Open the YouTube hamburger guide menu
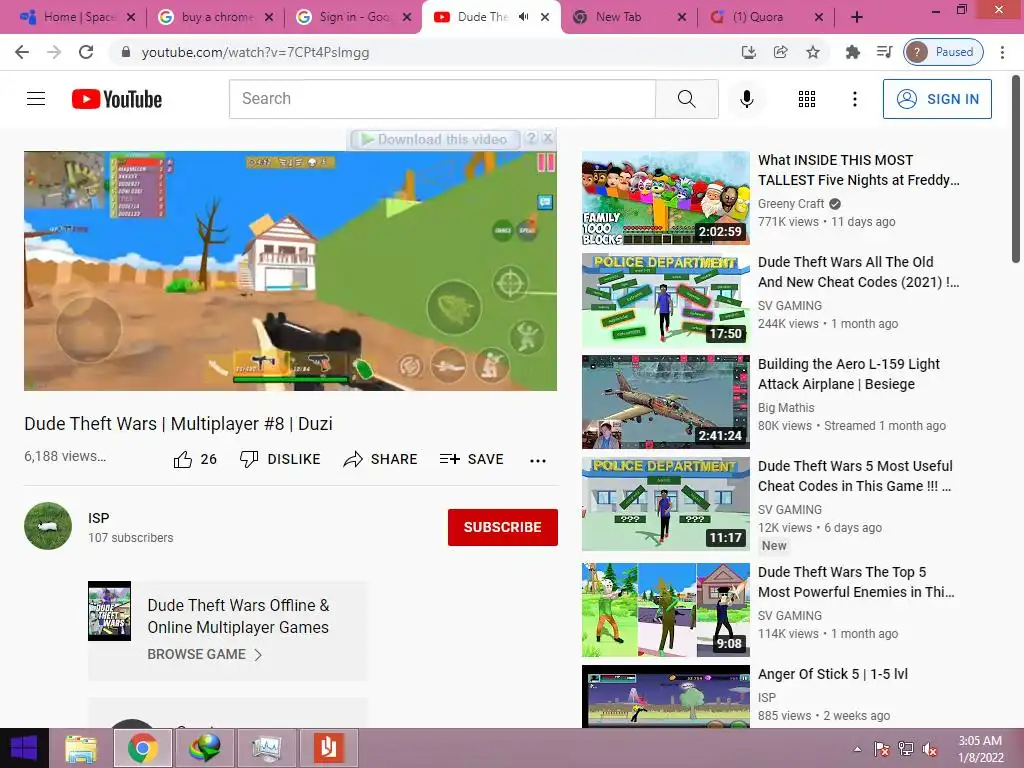Image resolution: width=1024 pixels, height=768 pixels. 36,99
